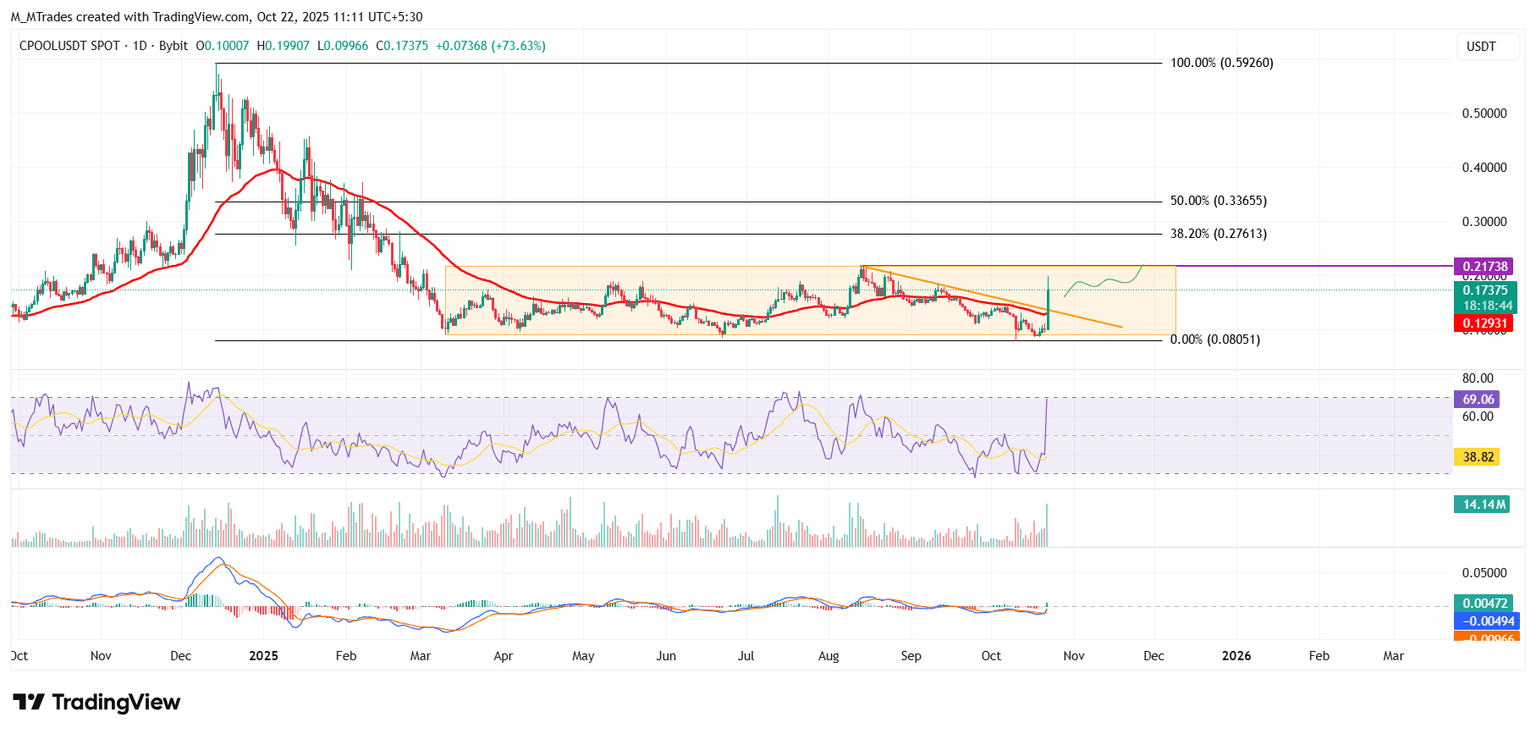Click the teal 0.17375 last price label
The width and height of the screenshot is (1536, 734).
(1487, 288)
